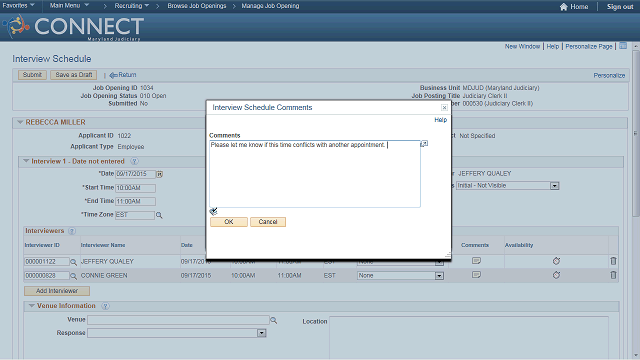
Task: Click spell check icon below comments box
Action: [213, 211]
